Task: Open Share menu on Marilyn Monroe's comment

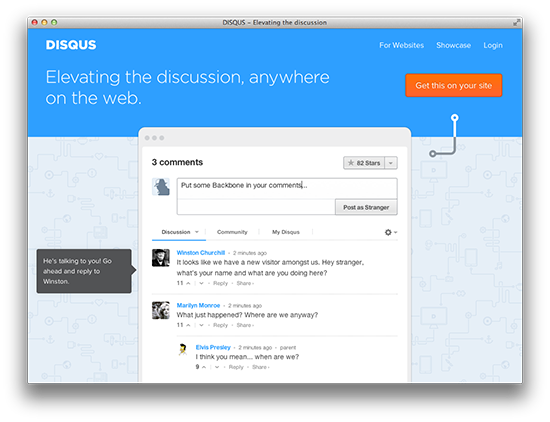Action: pyautogui.click(x=244, y=325)
